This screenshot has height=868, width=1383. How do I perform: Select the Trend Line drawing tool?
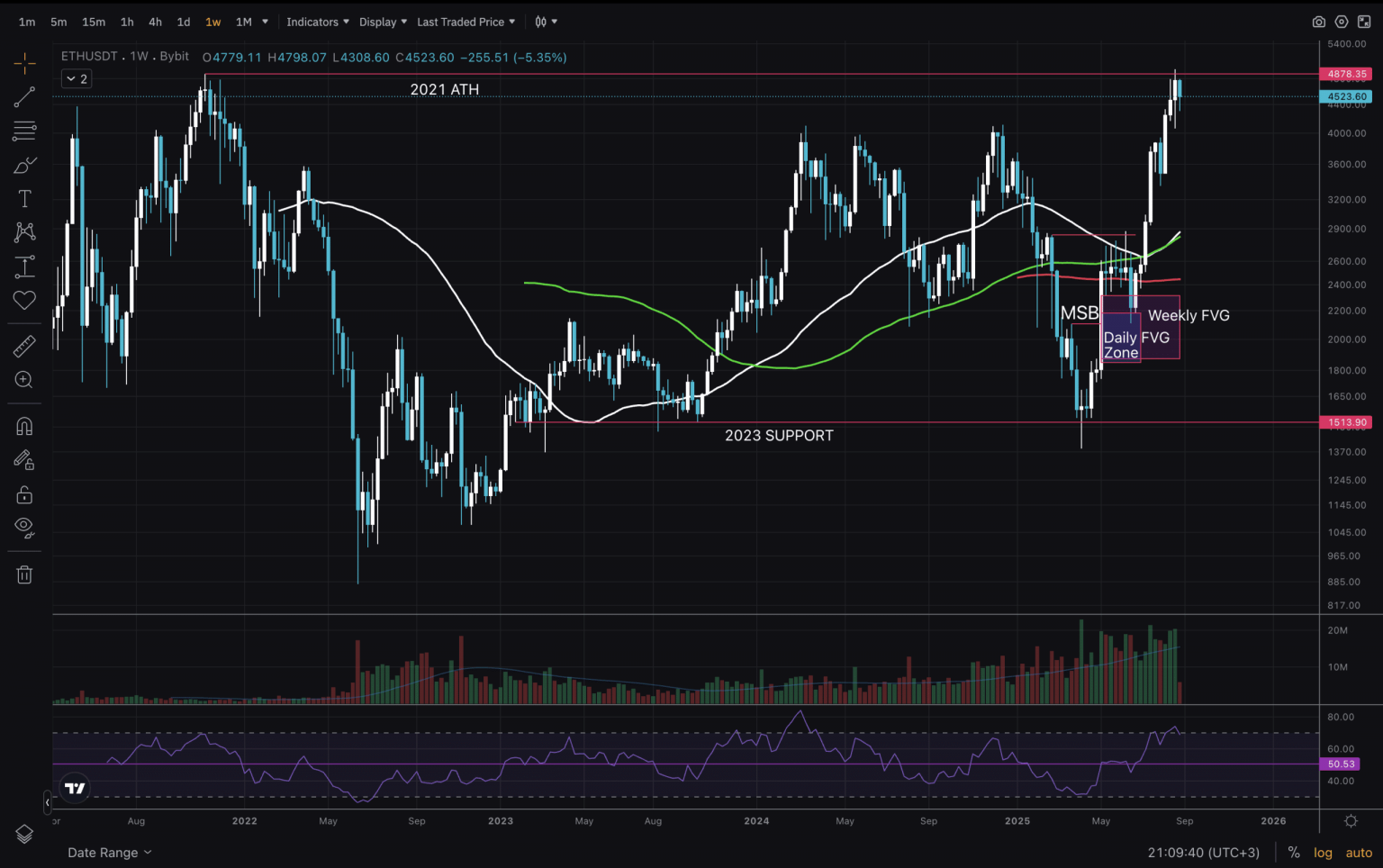click(x=24, y=97)
